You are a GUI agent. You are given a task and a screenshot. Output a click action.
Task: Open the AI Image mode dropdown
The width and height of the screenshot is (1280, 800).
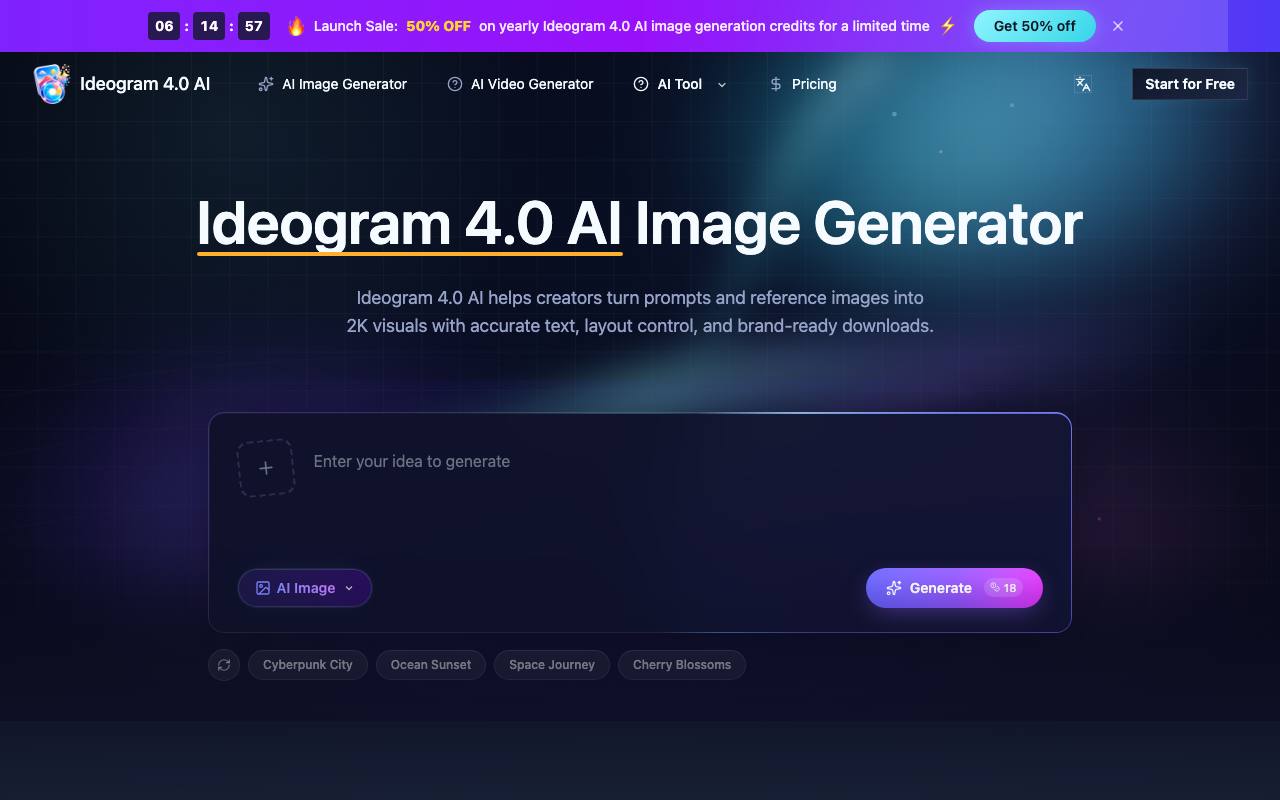coord(305,588)
